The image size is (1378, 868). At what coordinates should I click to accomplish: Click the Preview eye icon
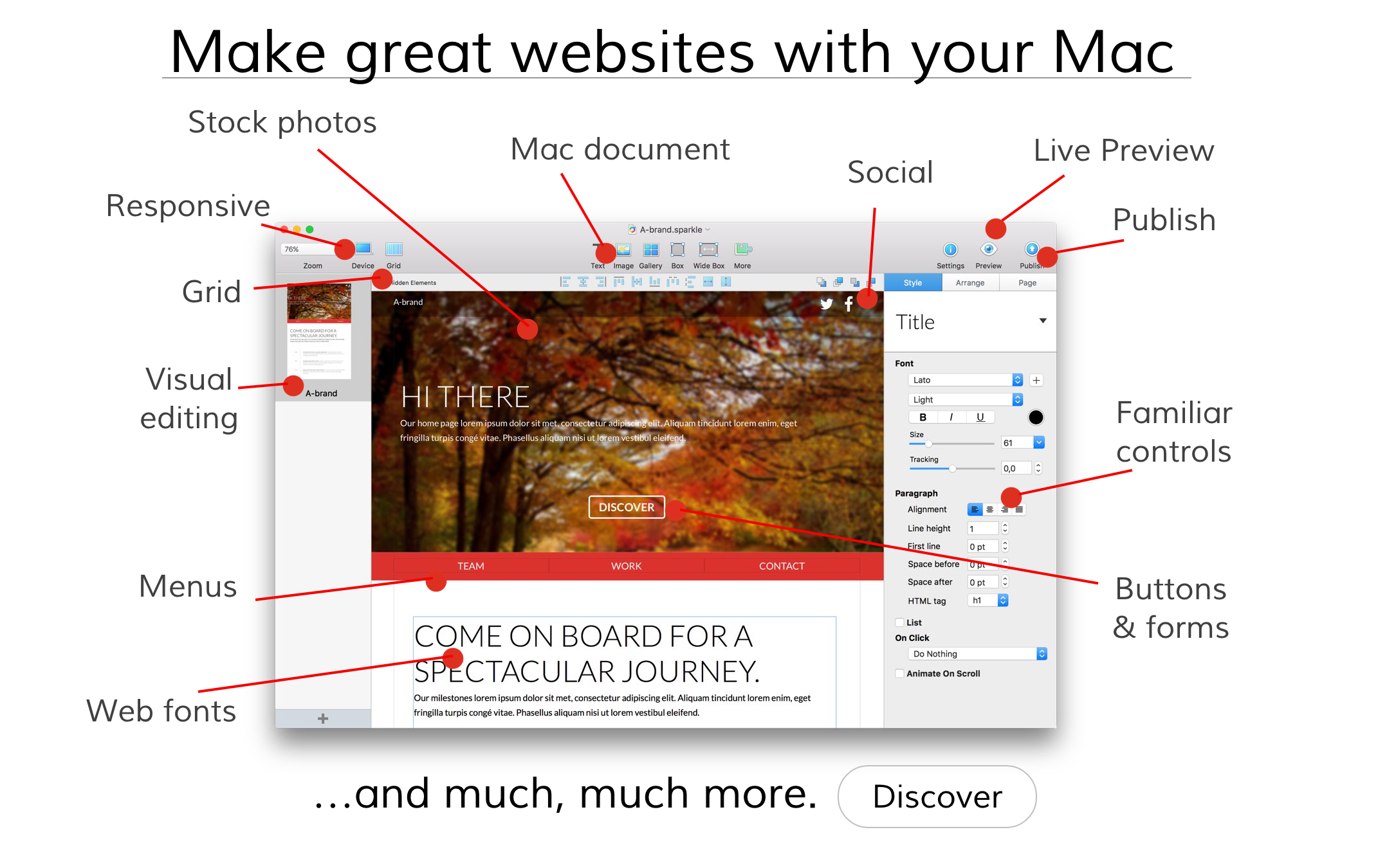pyautogui.click(x=988, y=249)
